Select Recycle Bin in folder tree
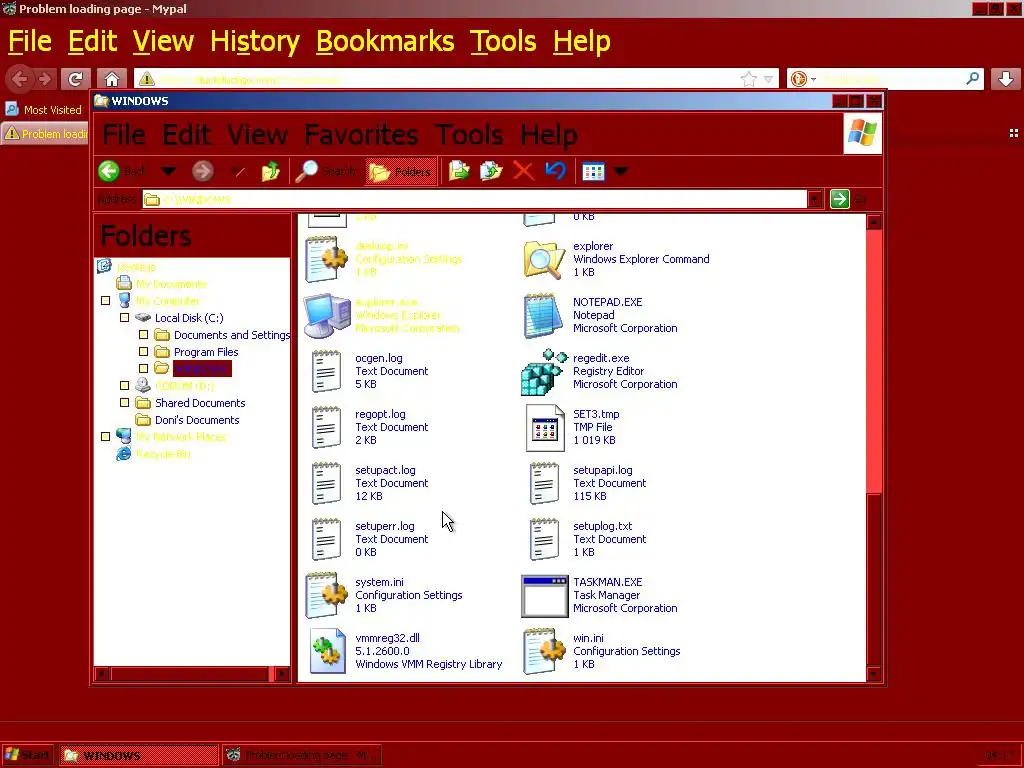 (x=163, y=454)
